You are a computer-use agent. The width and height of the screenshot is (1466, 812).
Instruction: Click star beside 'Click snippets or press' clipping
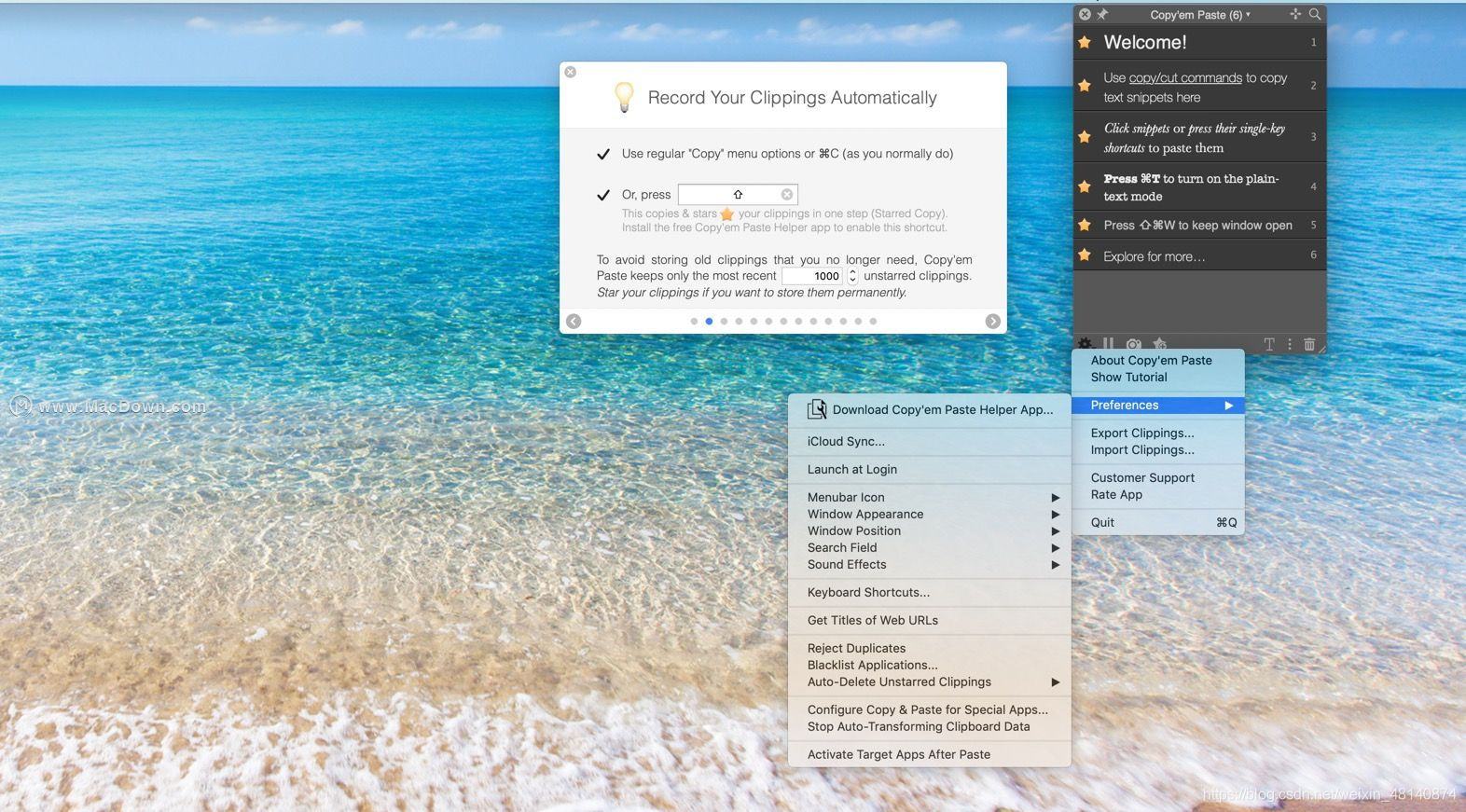(x=1085, y=137)
